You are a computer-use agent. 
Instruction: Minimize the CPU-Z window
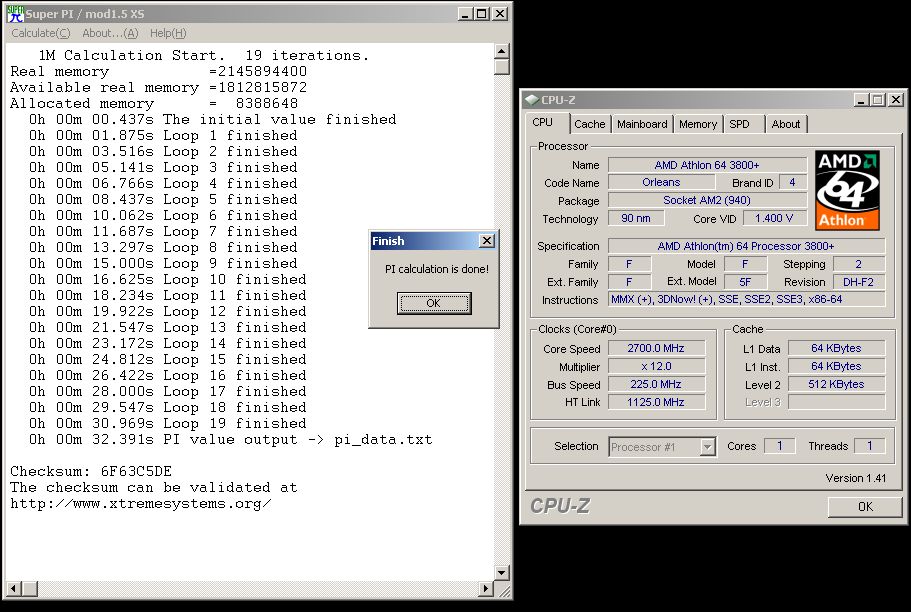click(x=861, y=100)
